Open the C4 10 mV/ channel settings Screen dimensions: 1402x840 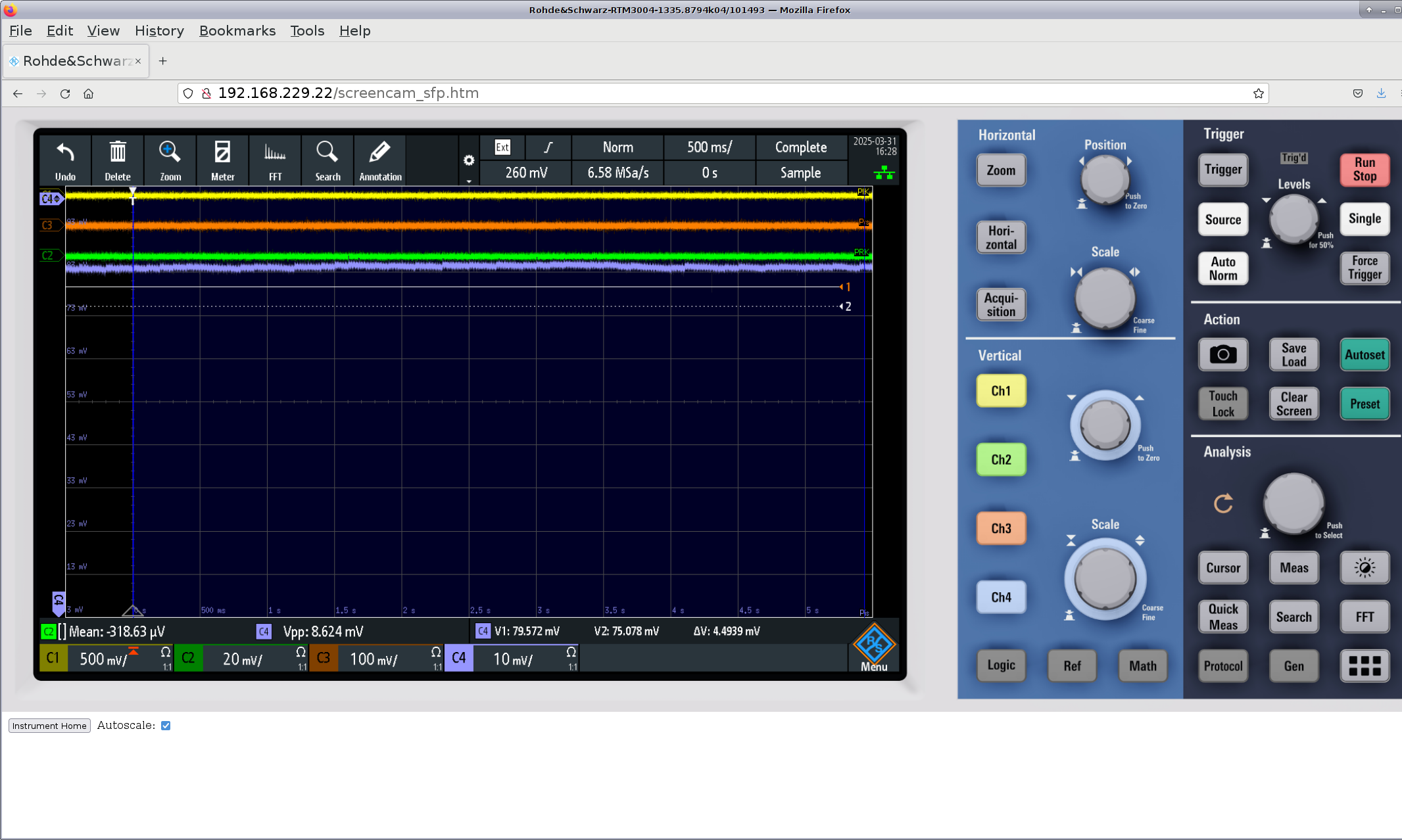click(x=512, y=659)
